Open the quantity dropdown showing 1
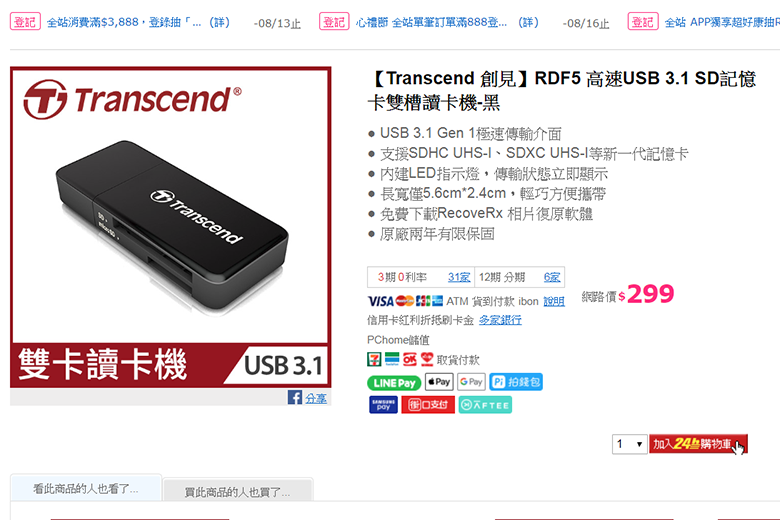This screenshot has height=520, width=780. pyautogui.click(x=629, y=444)
